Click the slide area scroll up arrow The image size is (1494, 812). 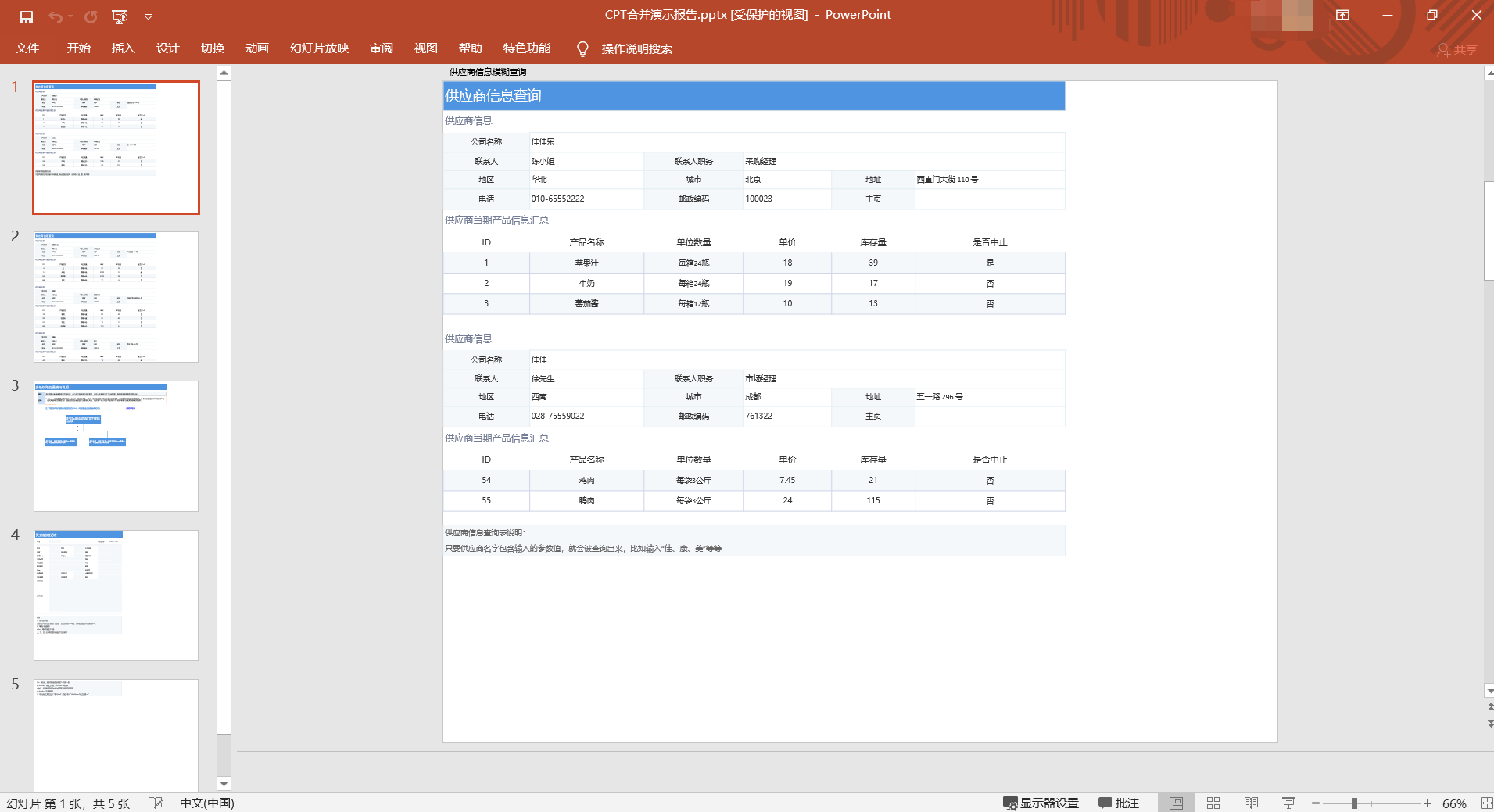pos(1489,73)
